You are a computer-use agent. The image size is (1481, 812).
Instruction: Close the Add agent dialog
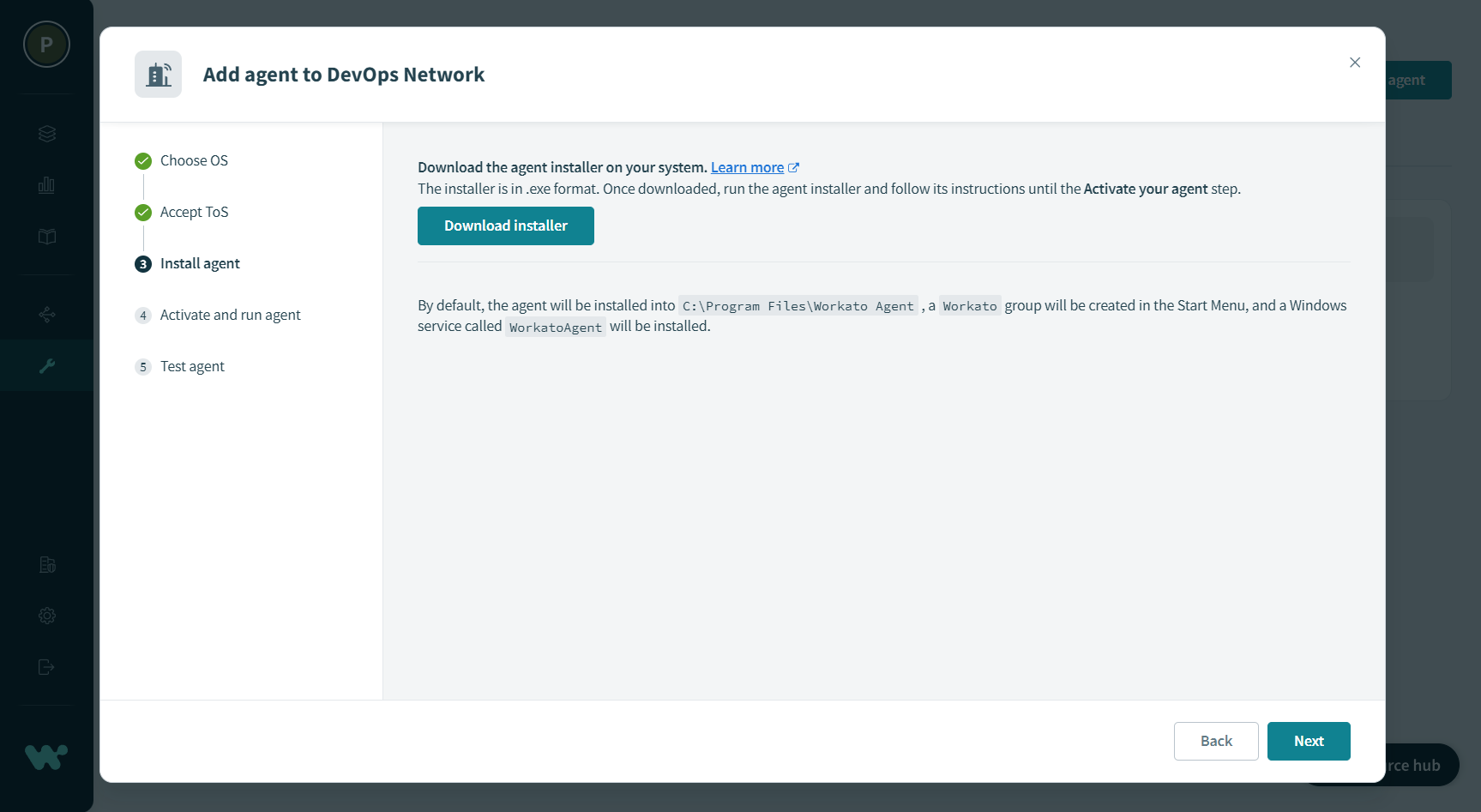[1354, 63]
